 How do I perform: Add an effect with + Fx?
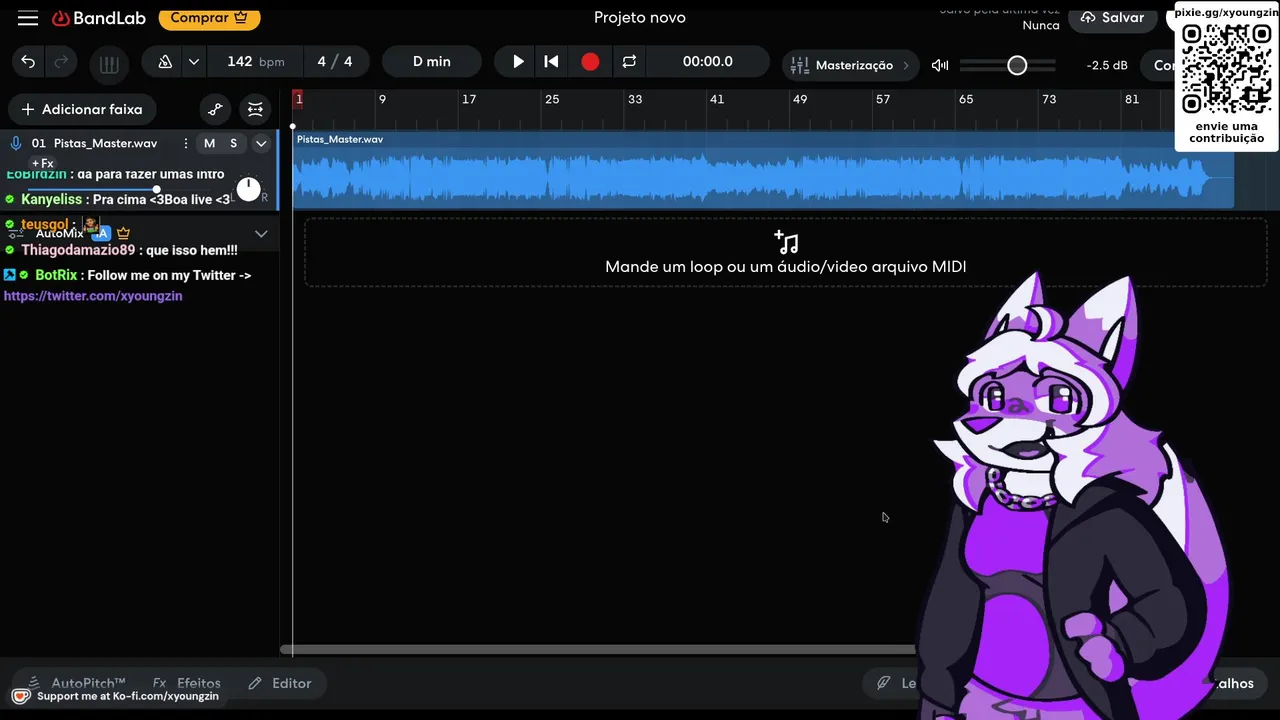42,163
